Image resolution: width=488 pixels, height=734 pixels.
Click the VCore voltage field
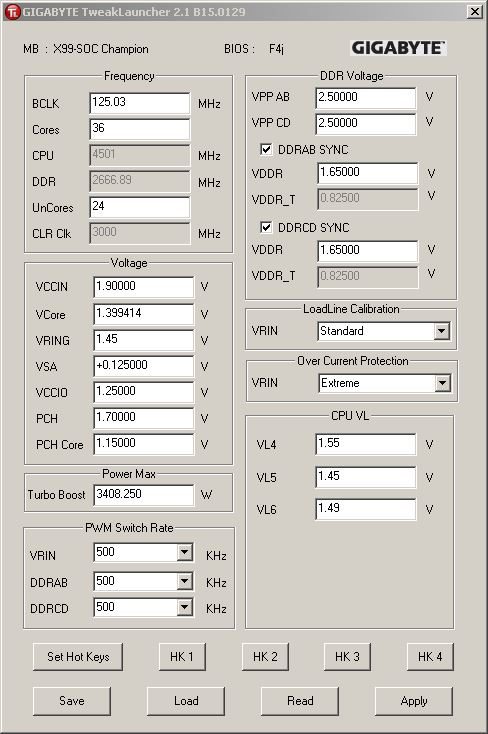pos(143,314)
